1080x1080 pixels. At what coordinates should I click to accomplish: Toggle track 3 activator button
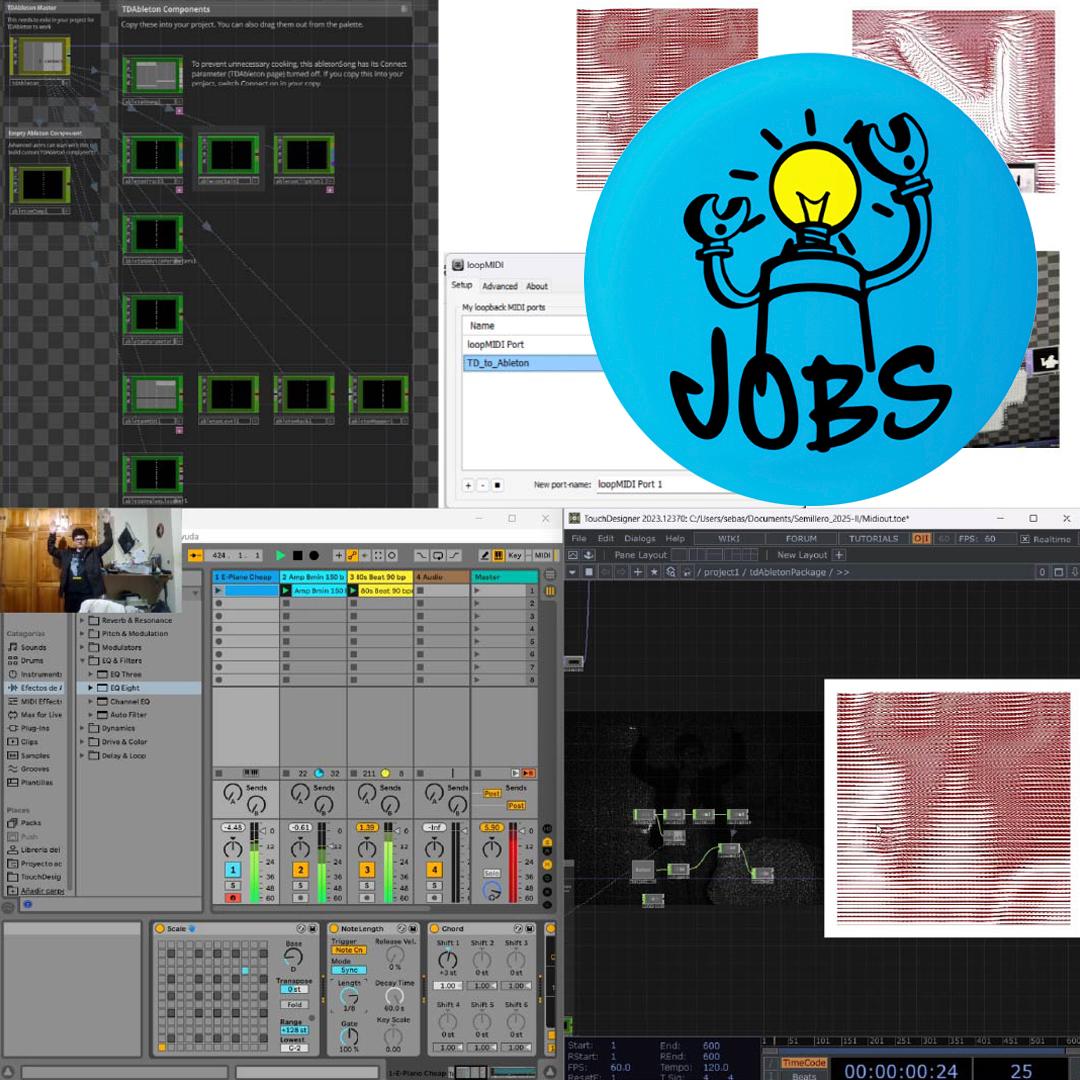click(366, 870)
